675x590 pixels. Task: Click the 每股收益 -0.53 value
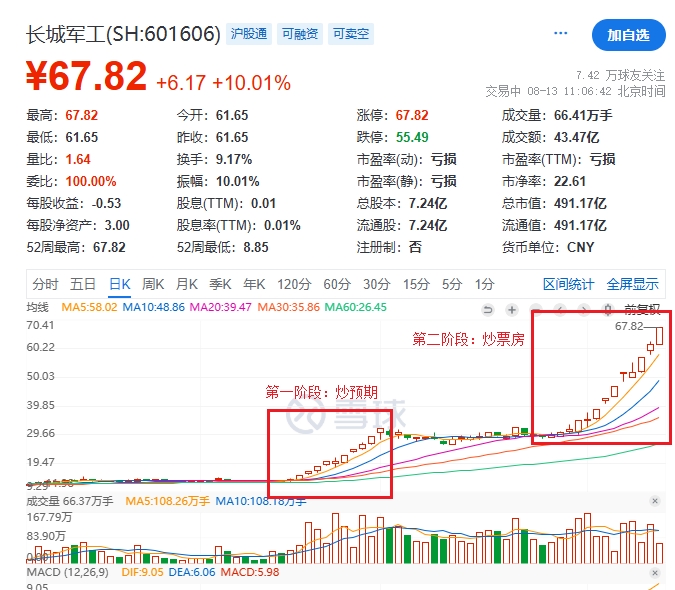(106, 203)
